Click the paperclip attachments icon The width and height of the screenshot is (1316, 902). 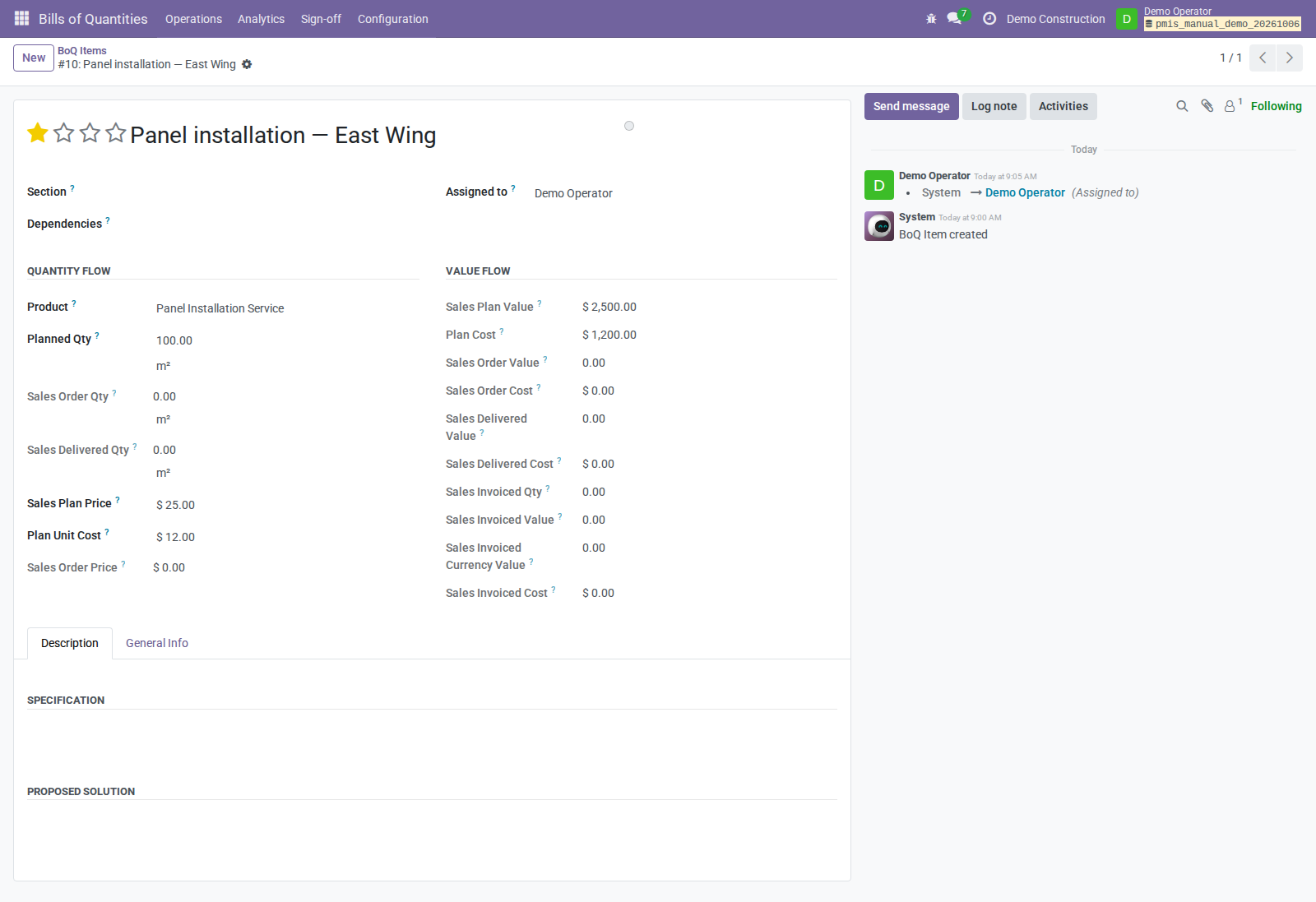pos(1207,106)
